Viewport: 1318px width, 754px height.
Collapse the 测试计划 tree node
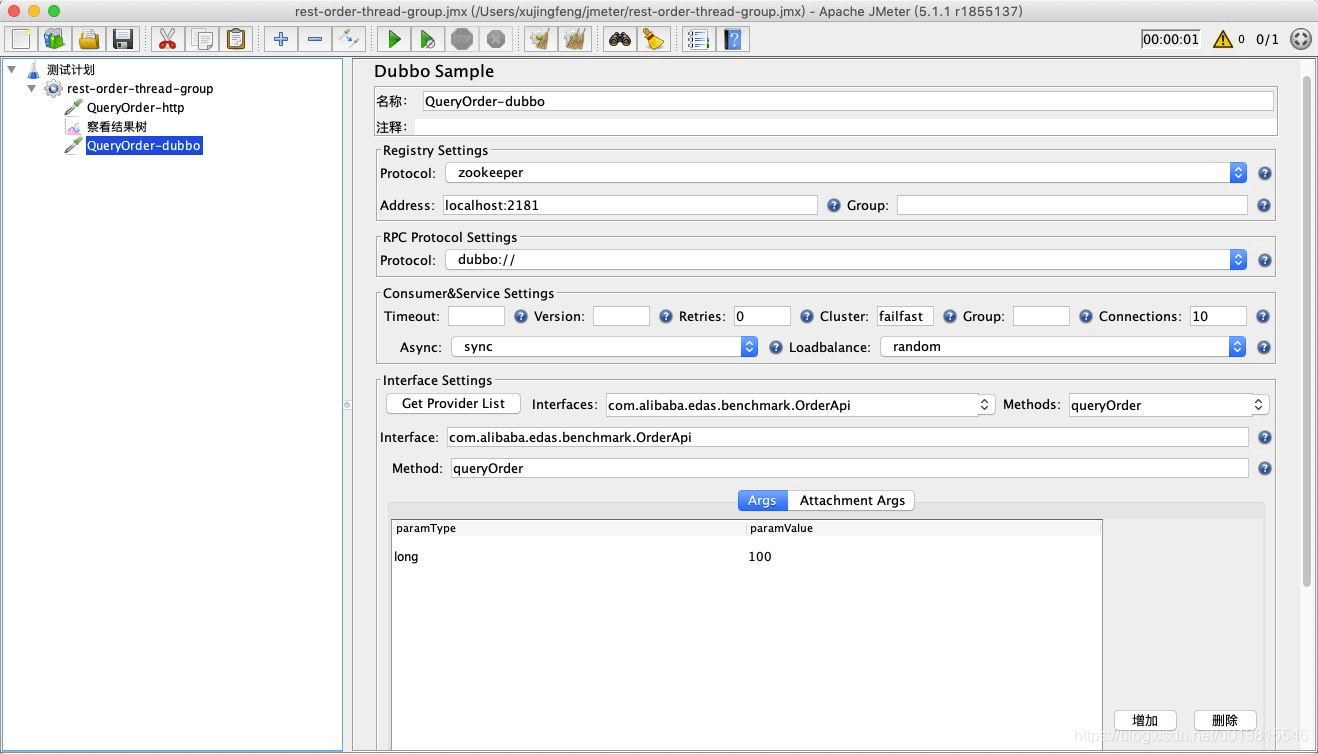[x=11, y=69]
